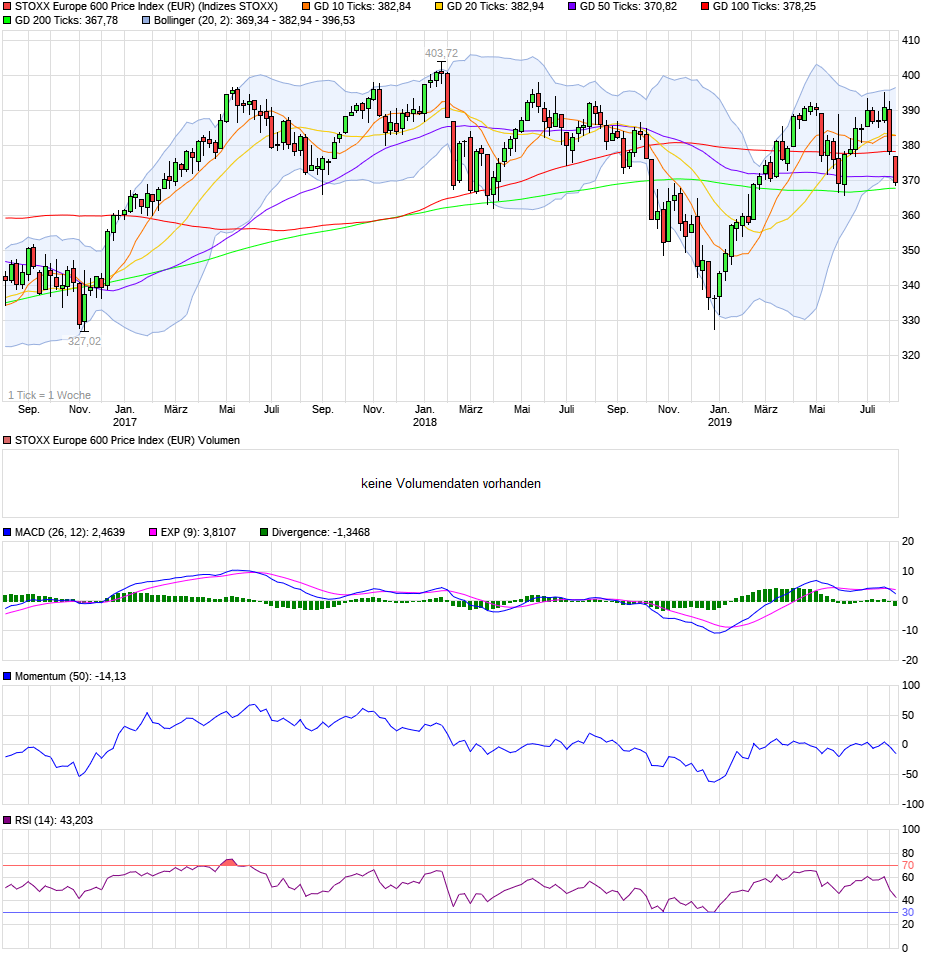Select 'GD 200 Ticks: 367,78' legend text
This screenshot has width=940, height=958.
point(67,21)
